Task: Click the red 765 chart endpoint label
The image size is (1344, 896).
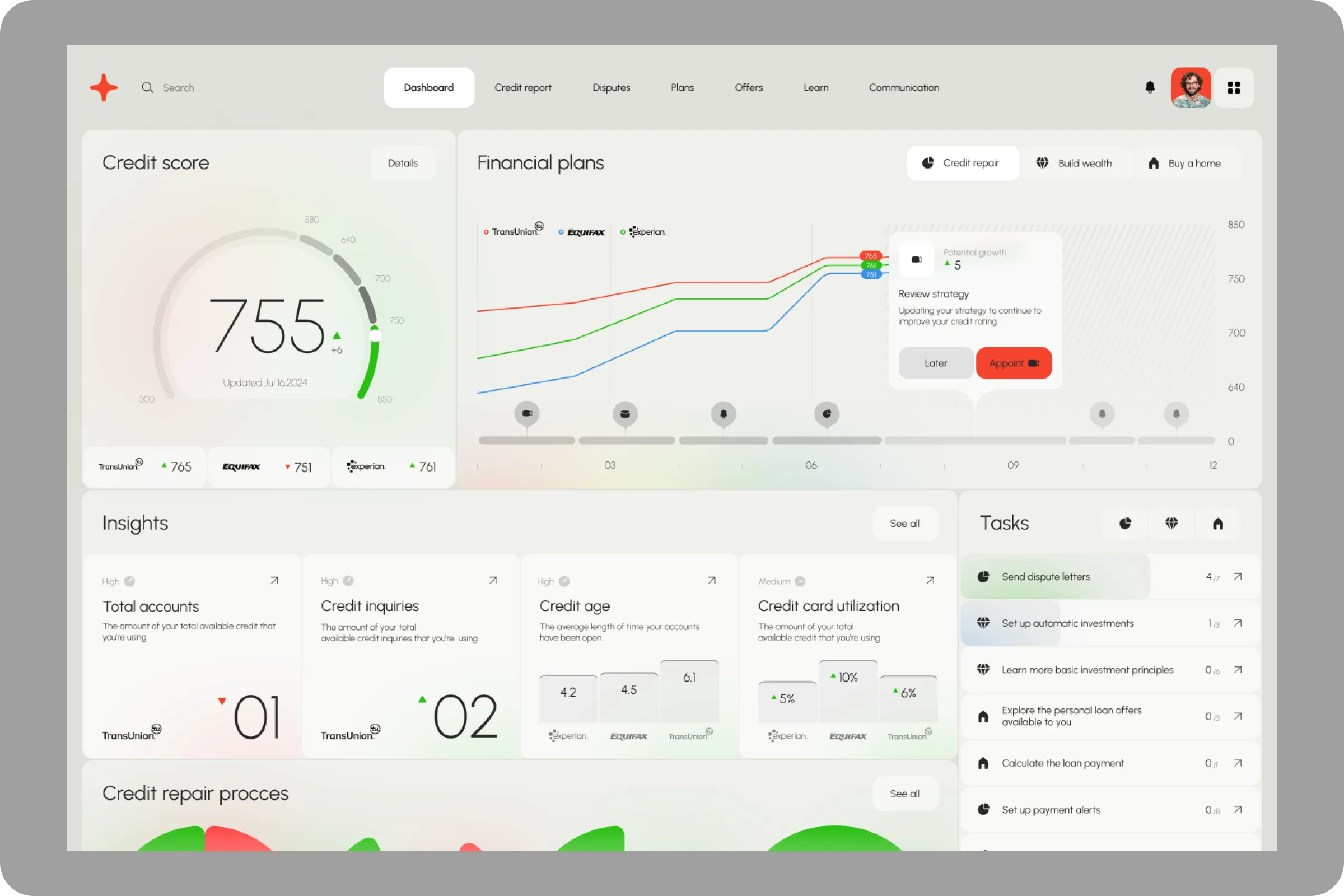Action: (x=870, y=256)
